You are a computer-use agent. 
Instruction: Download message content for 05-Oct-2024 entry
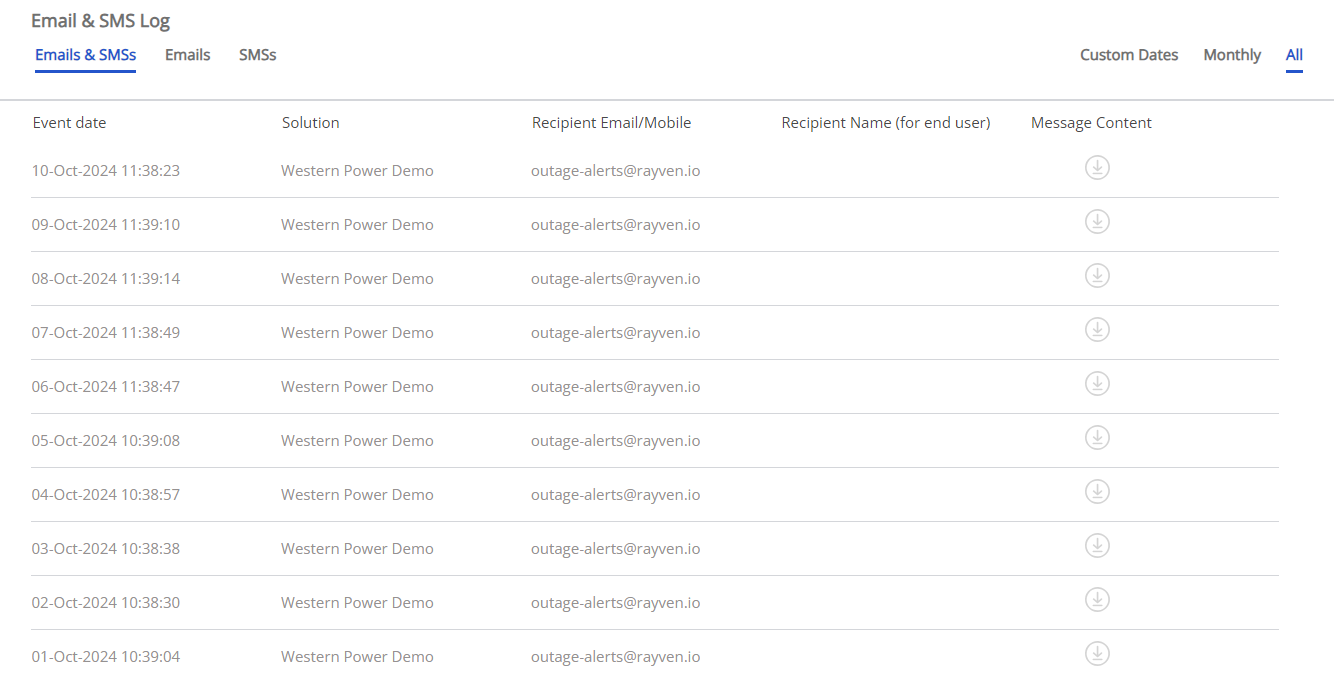click(1097, 437)
